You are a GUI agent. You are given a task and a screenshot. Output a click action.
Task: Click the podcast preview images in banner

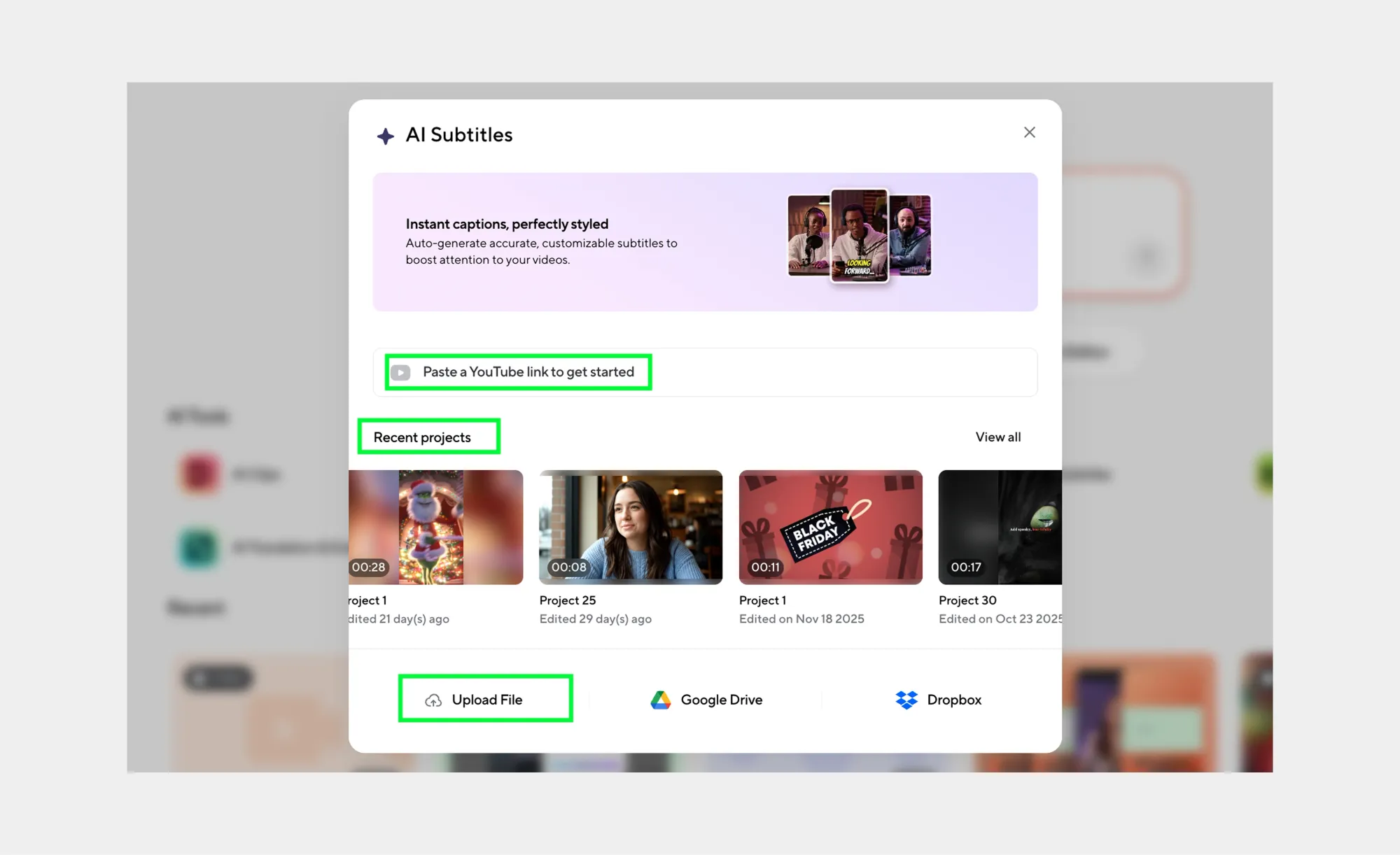click(859, 236)
